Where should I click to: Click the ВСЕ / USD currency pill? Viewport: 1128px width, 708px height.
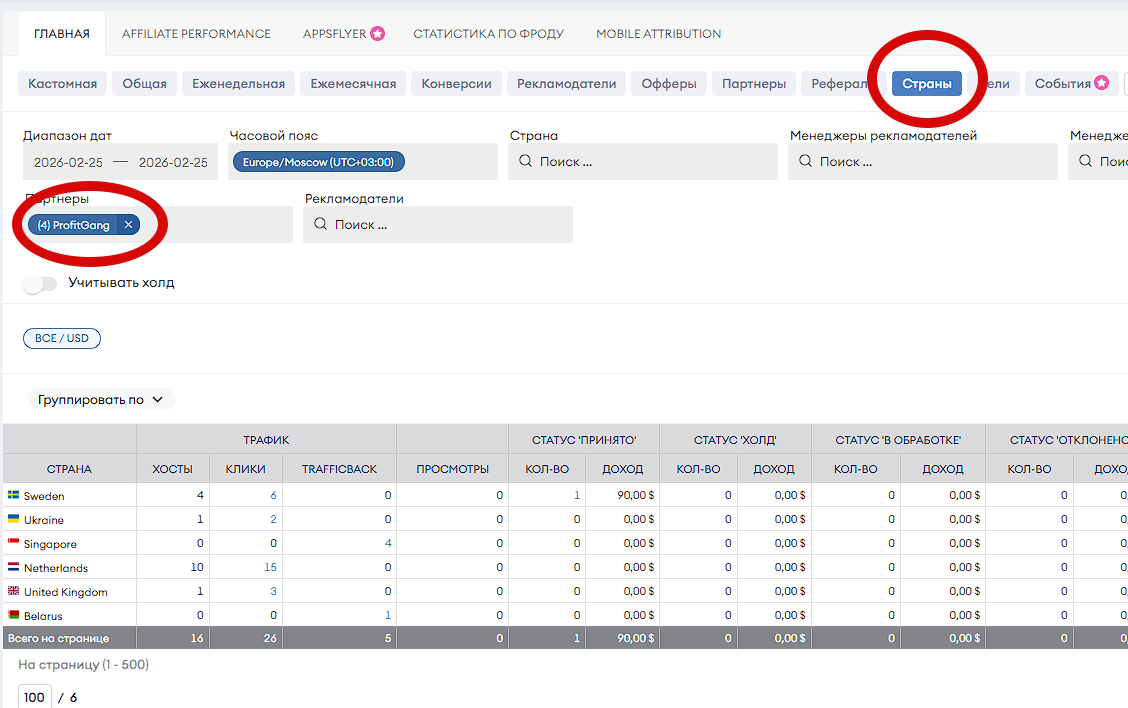[x=62, y=338]
